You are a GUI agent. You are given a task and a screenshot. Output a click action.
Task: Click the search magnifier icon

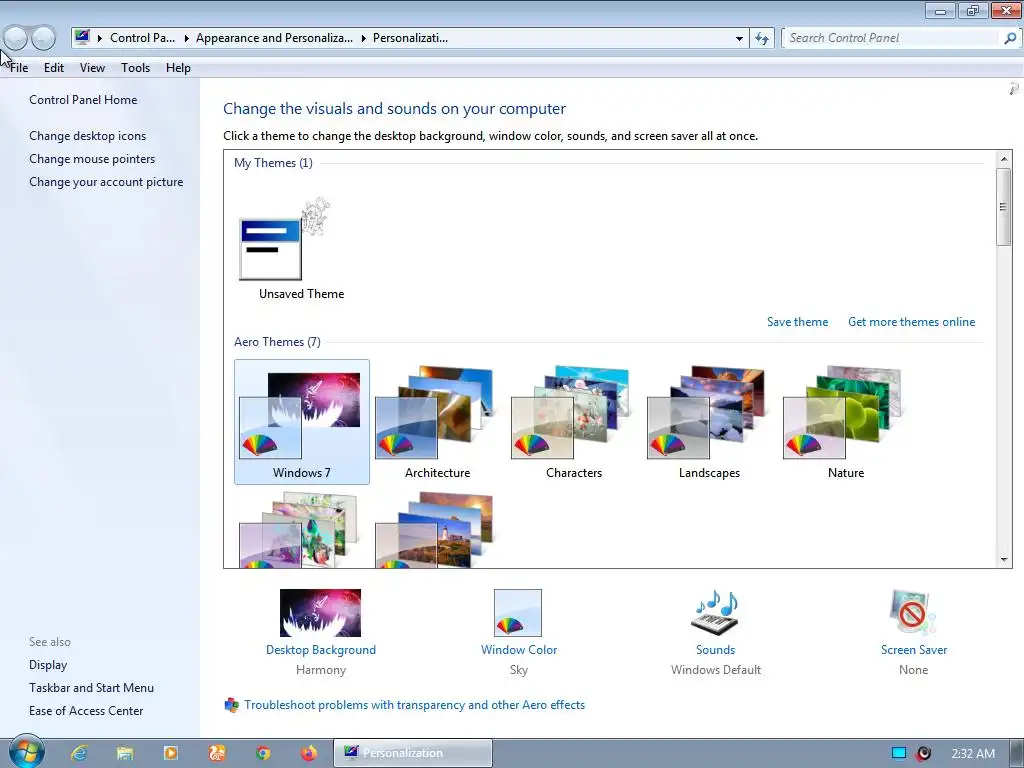click(x=1010, y=38)
